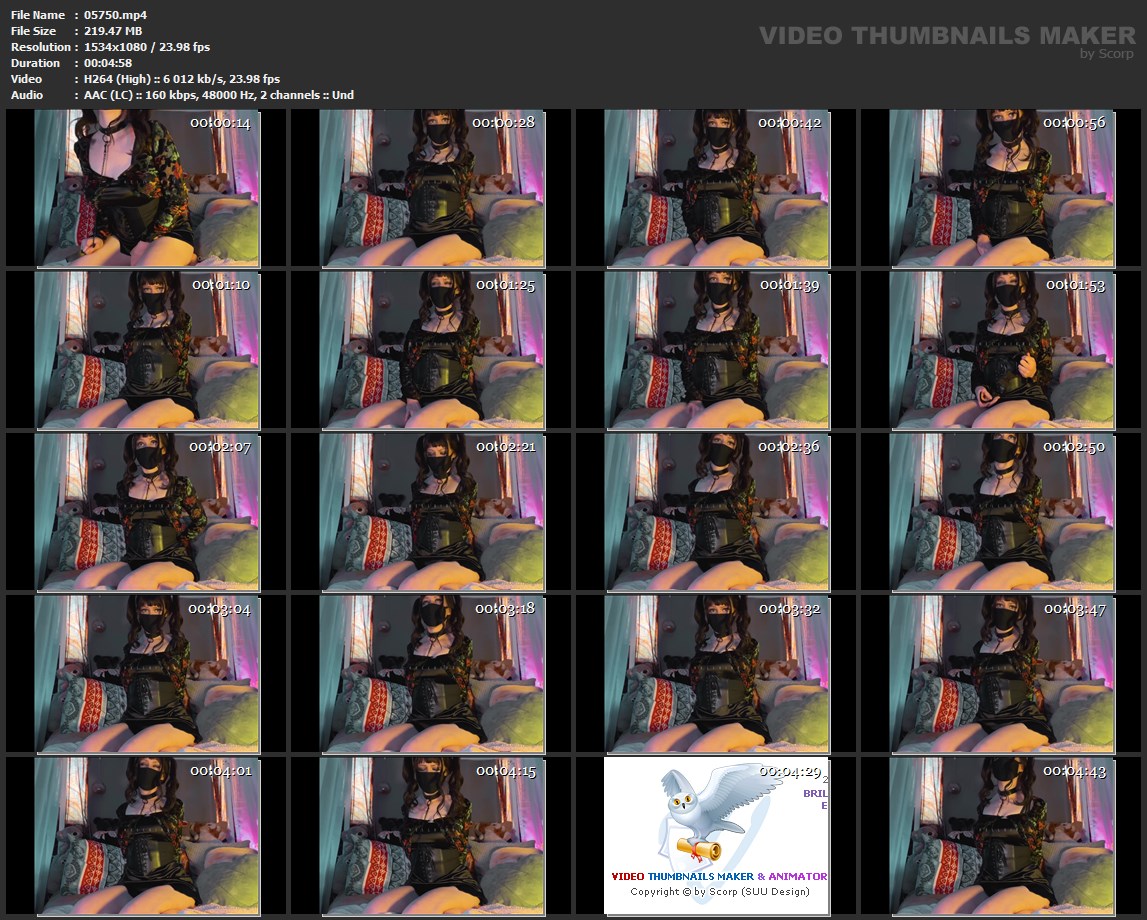Select the frame timestamped 00:01:25

432,350
